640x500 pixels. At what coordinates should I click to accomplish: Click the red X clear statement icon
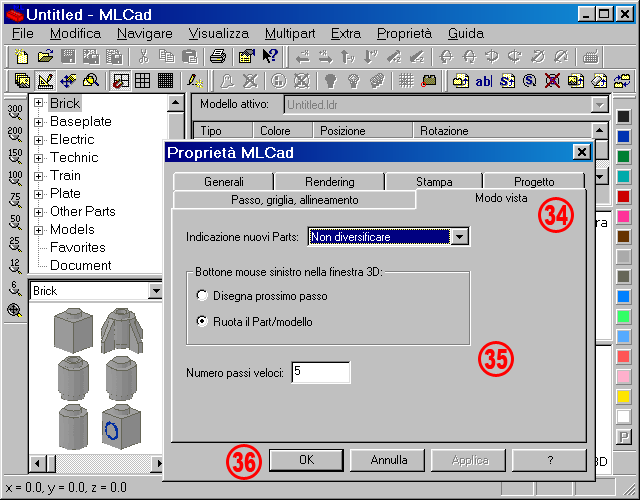tap(552, 81)
